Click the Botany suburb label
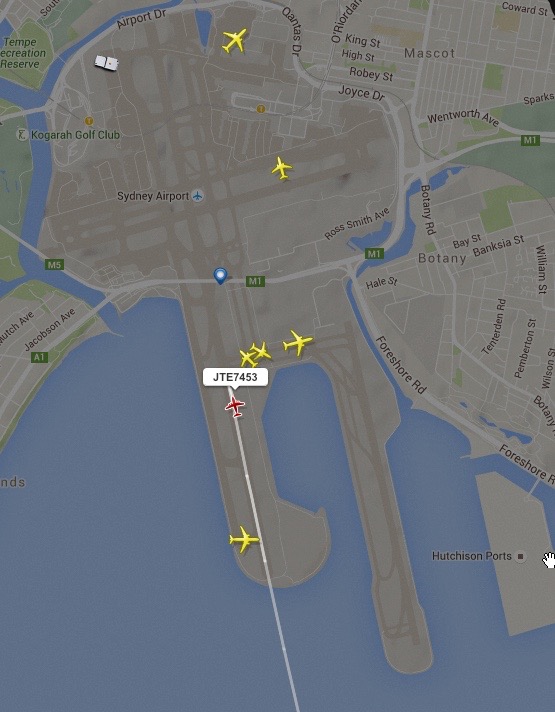555x712 pixels. (x=442, y=258)
